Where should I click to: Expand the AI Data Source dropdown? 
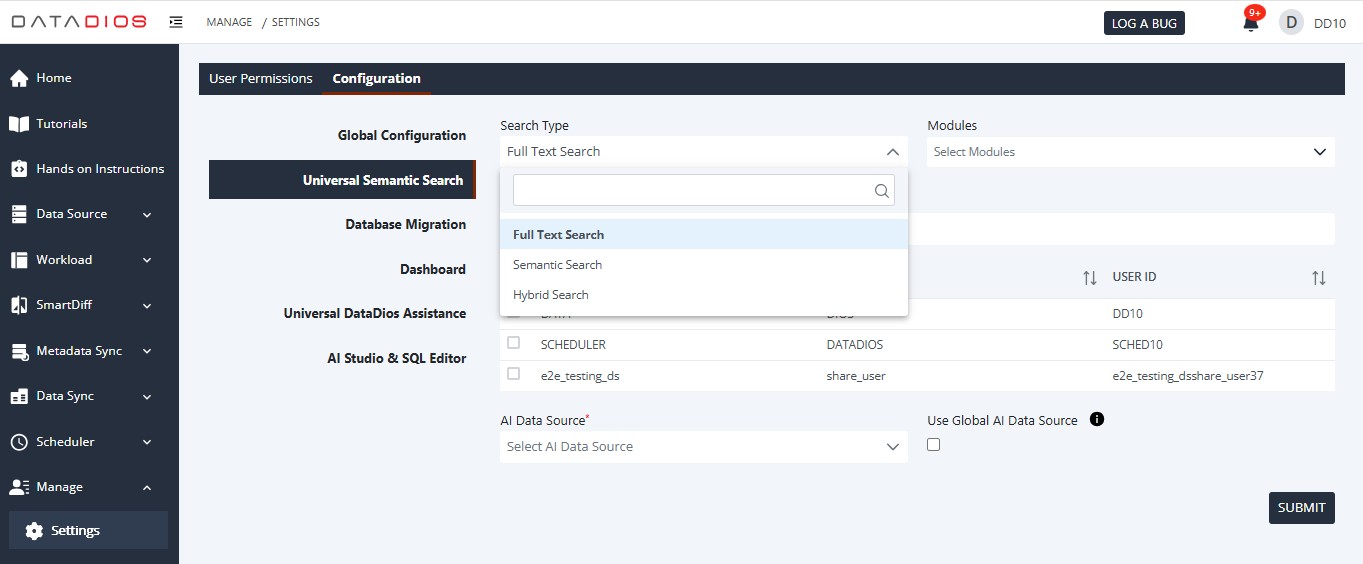coord(703,447)
